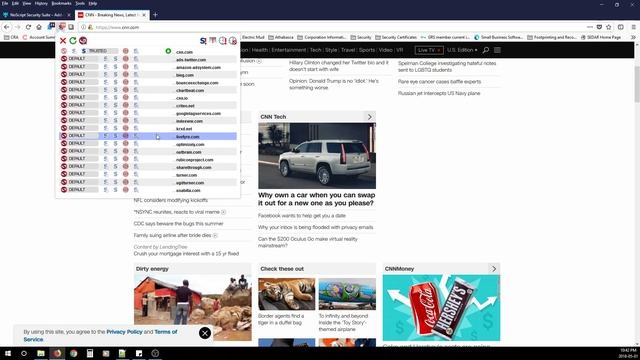Open the tiger in duffel bag thumbnail

(x=287, y=294)
